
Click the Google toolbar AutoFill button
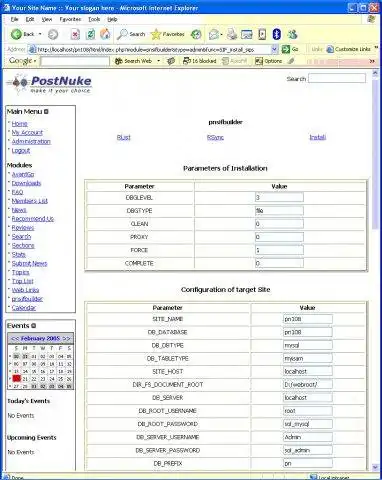pyautogui.click(x=235, y=61)
